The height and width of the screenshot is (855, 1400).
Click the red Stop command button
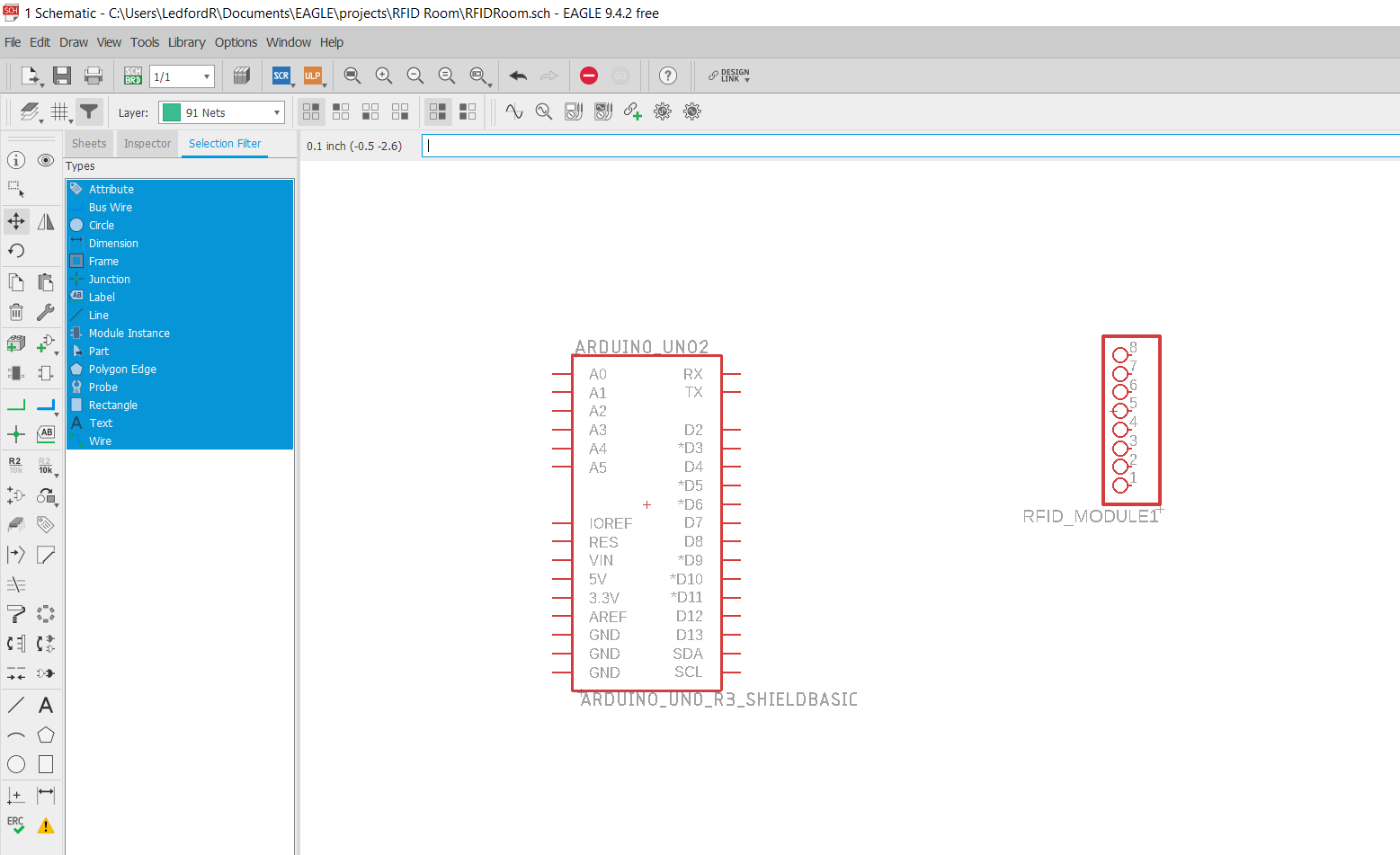pos(589,76)
